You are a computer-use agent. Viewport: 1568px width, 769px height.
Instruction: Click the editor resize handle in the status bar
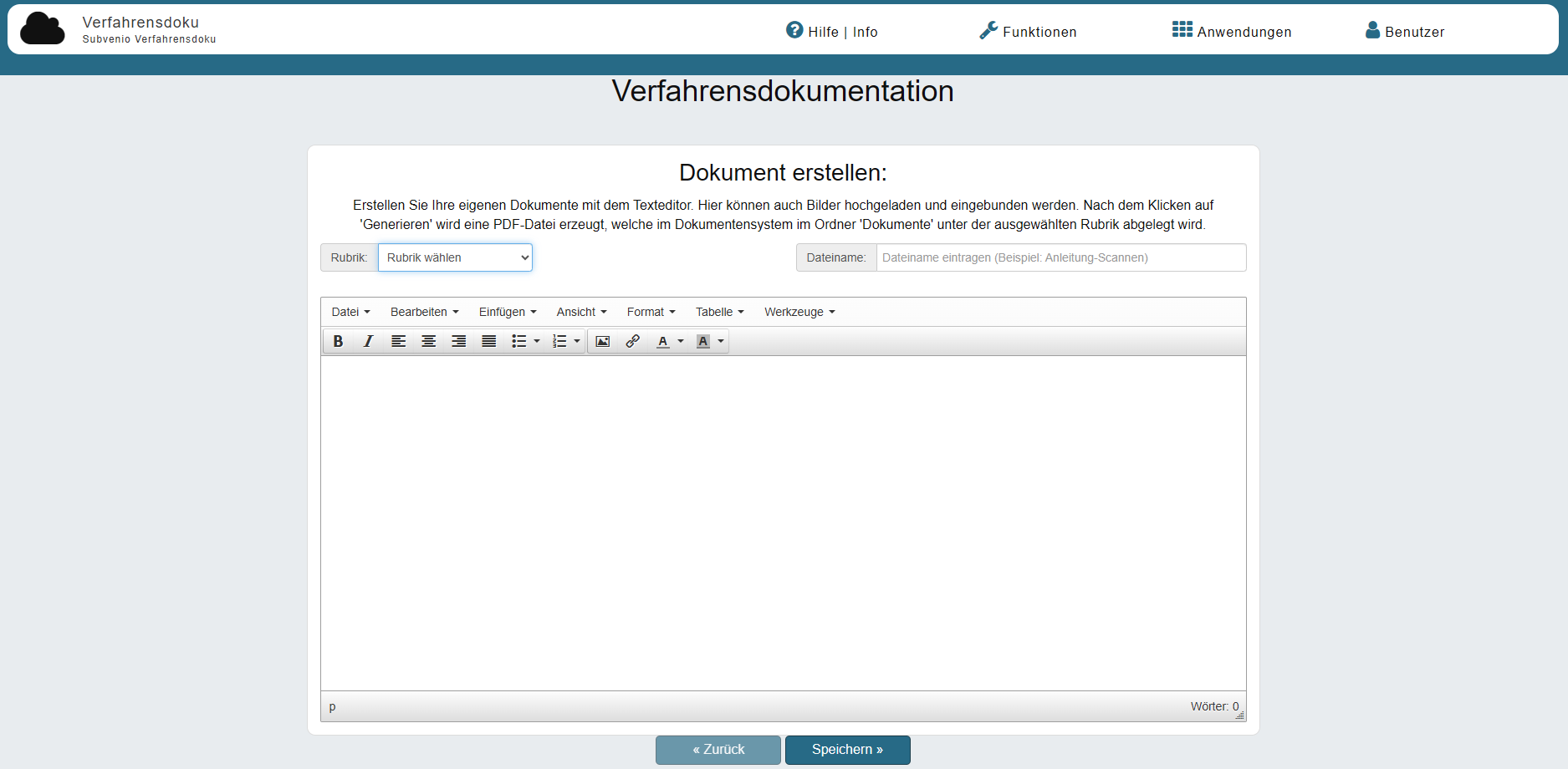(x=1239, y=715)
